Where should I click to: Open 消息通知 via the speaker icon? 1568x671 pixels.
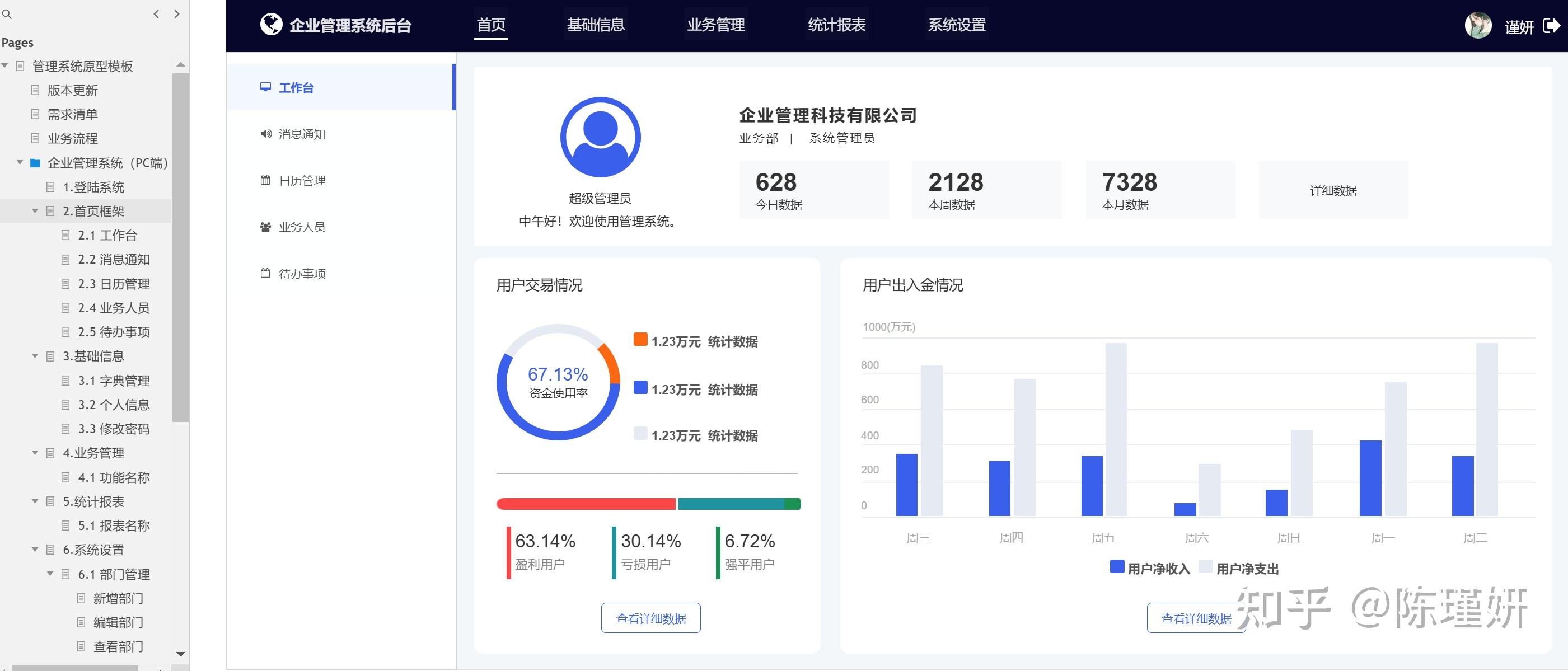coord(265,134)
